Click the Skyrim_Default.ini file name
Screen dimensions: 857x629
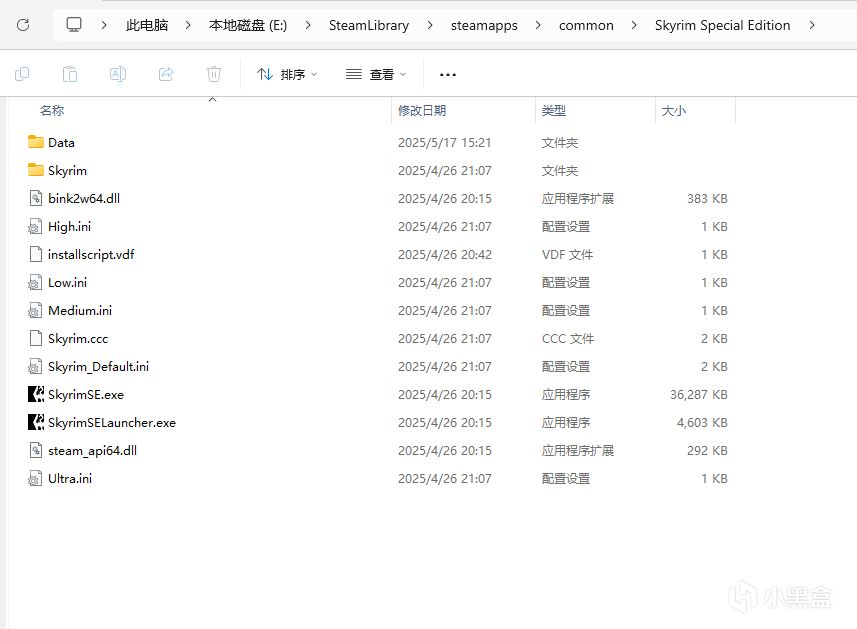pyautogui.click(x=98, y=367)
